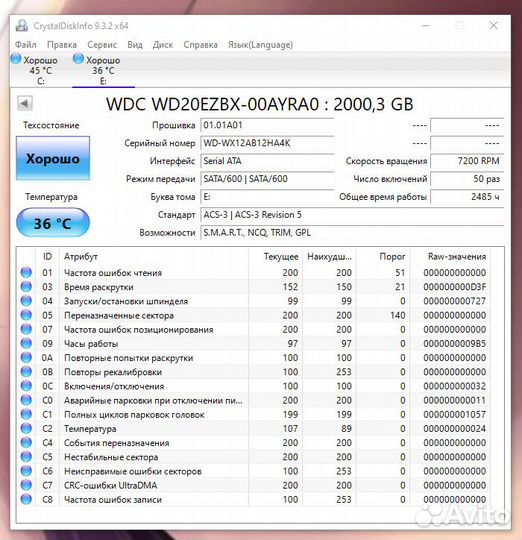Click blue status circle for disk E:
This screenshot has height=540, width=522.
click(78, 59)
